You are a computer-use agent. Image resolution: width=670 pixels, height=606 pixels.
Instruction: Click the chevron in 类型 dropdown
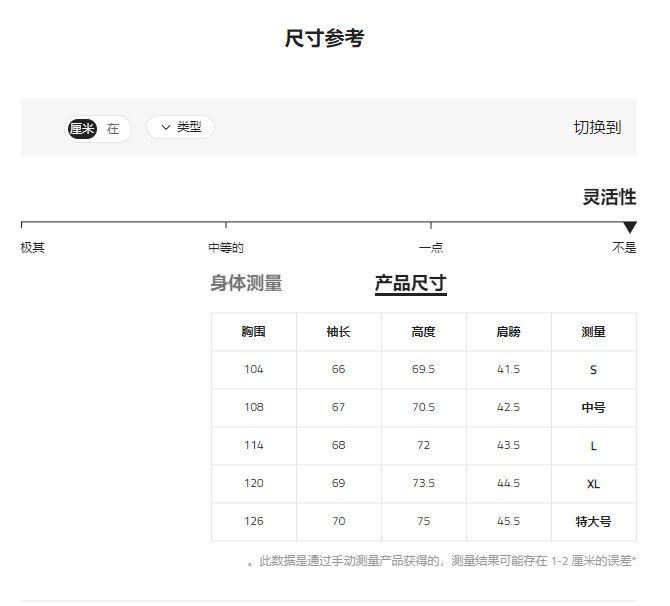pos(166,127)
